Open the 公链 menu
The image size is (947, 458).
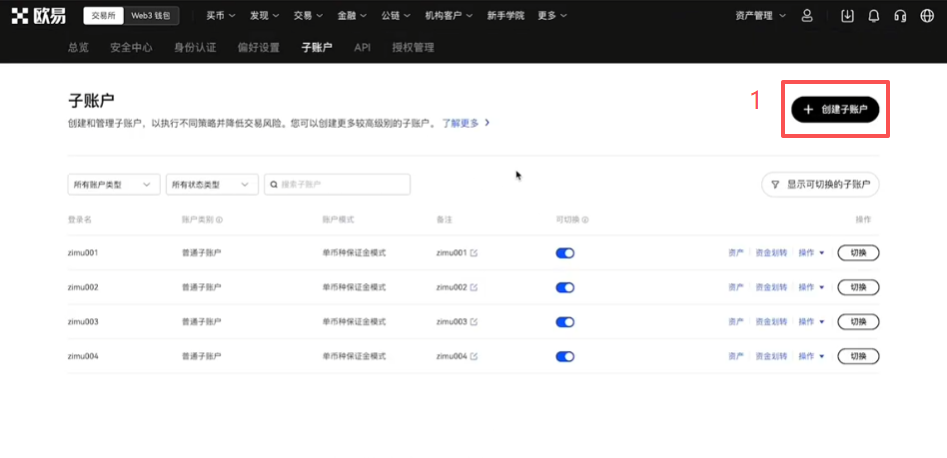click(396, 16)
